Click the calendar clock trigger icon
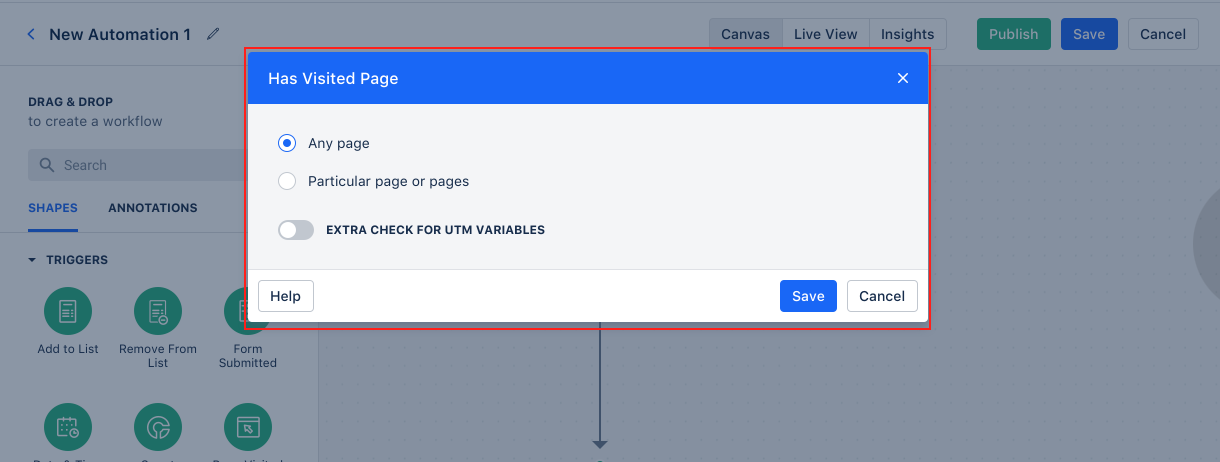 click(68, 428)
